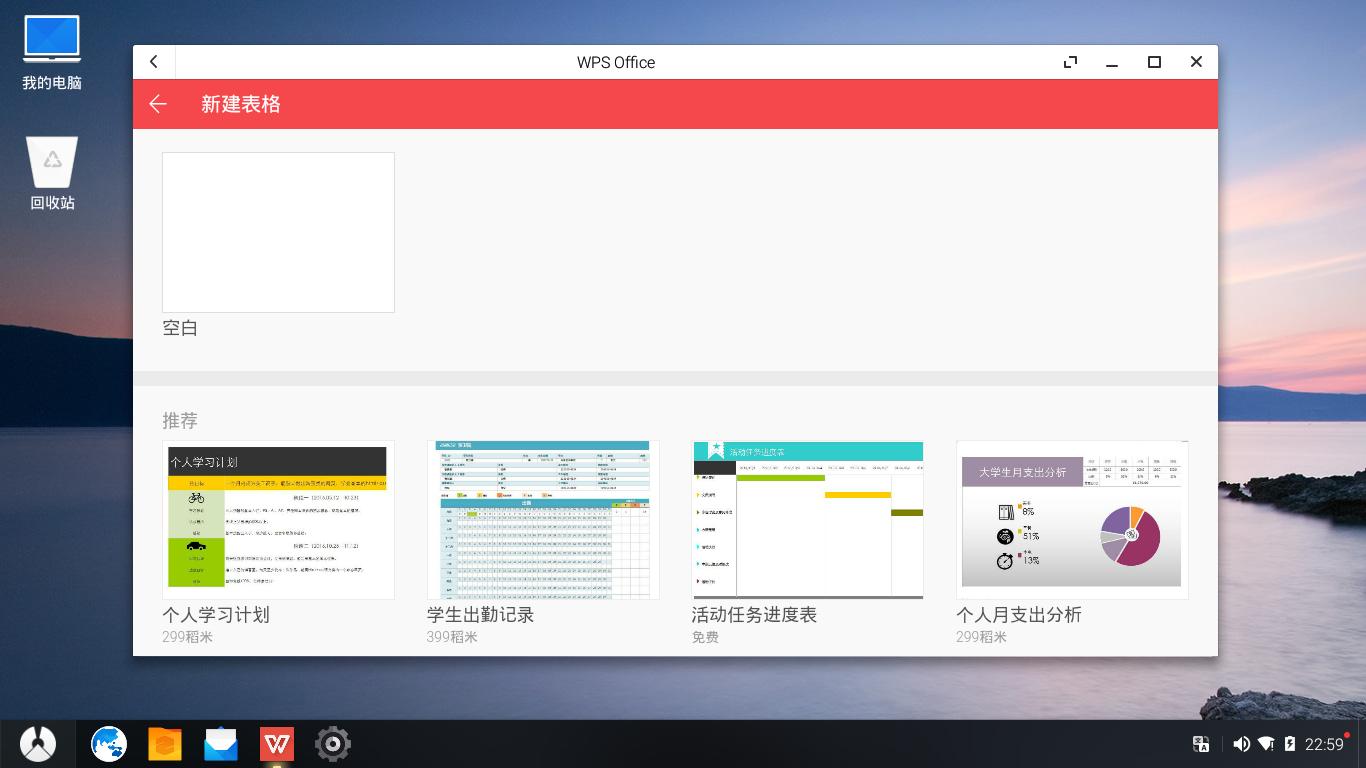Select the free 活动任务进度表 template
The height and width of the screenshot is (768, 1366).
tap(807, 519)
